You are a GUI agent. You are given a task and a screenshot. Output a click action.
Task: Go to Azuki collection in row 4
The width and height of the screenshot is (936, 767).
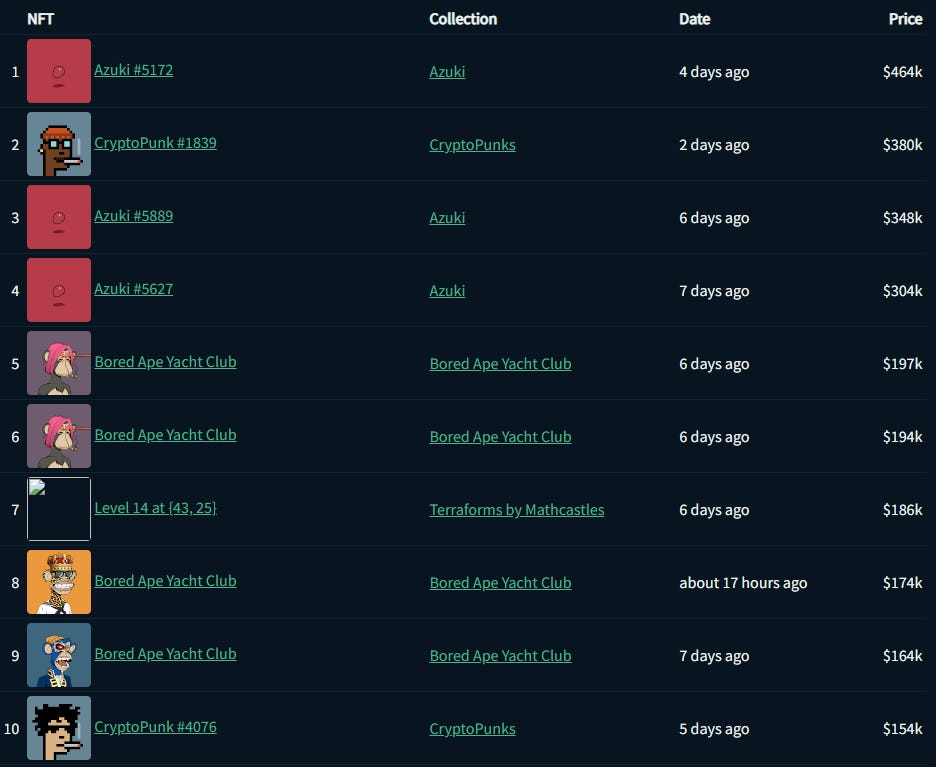point(447,291)
